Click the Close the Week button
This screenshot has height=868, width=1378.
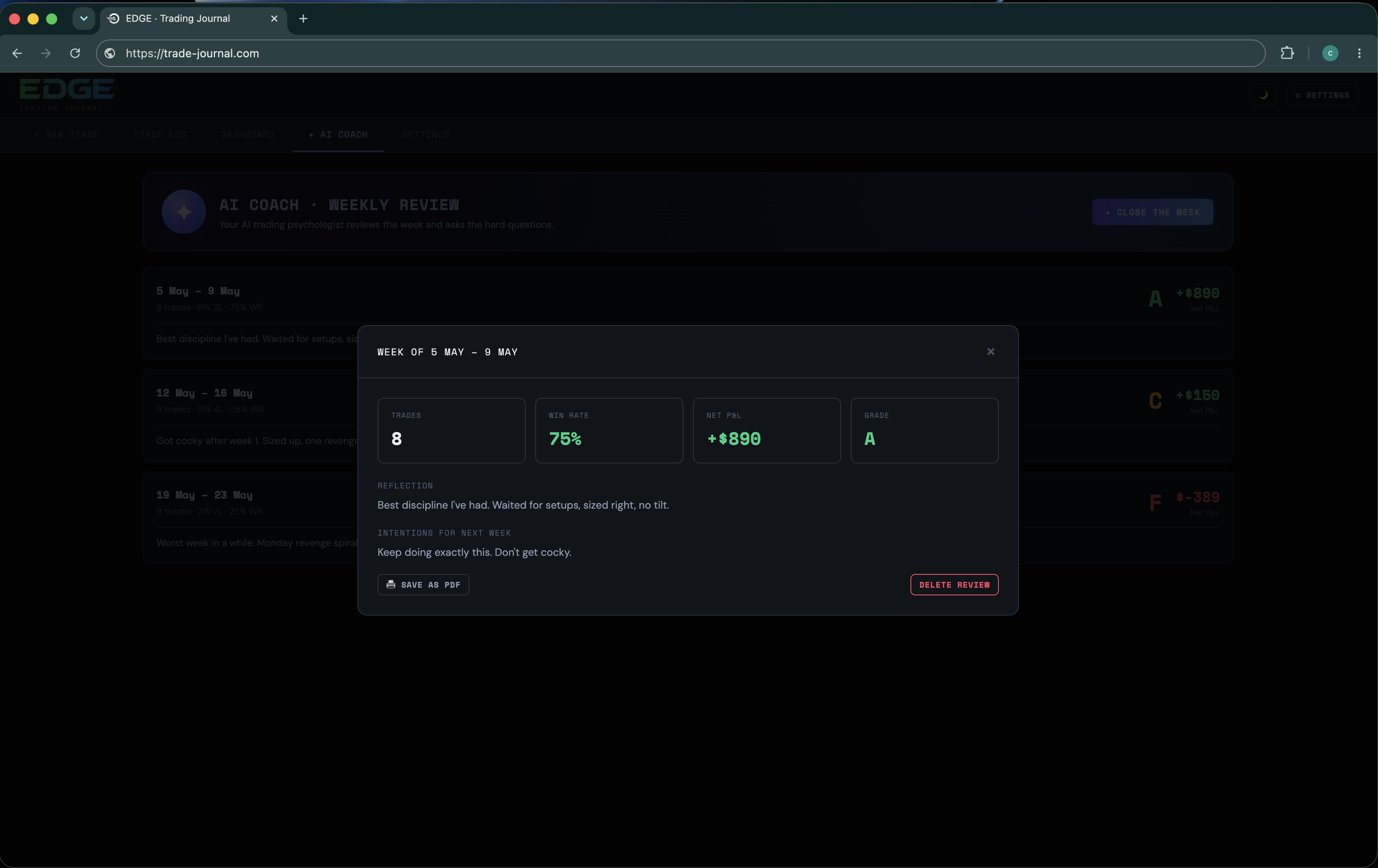point(1153,212)
